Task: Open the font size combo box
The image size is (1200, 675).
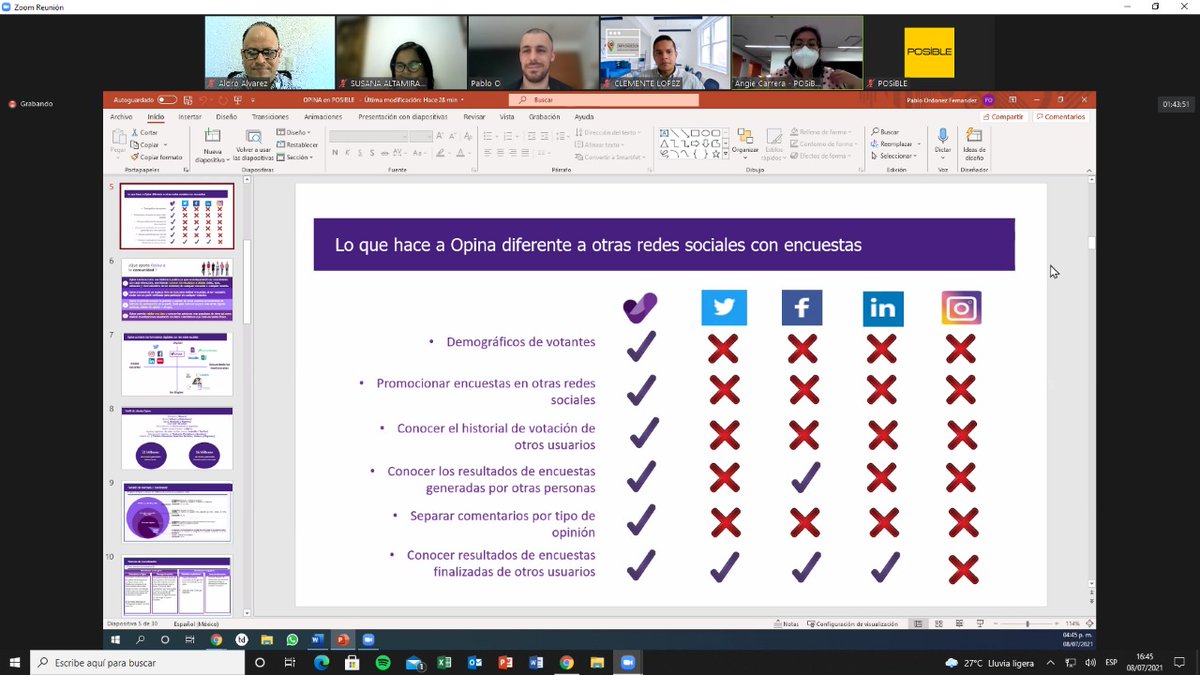Action: tap(422, 135)
